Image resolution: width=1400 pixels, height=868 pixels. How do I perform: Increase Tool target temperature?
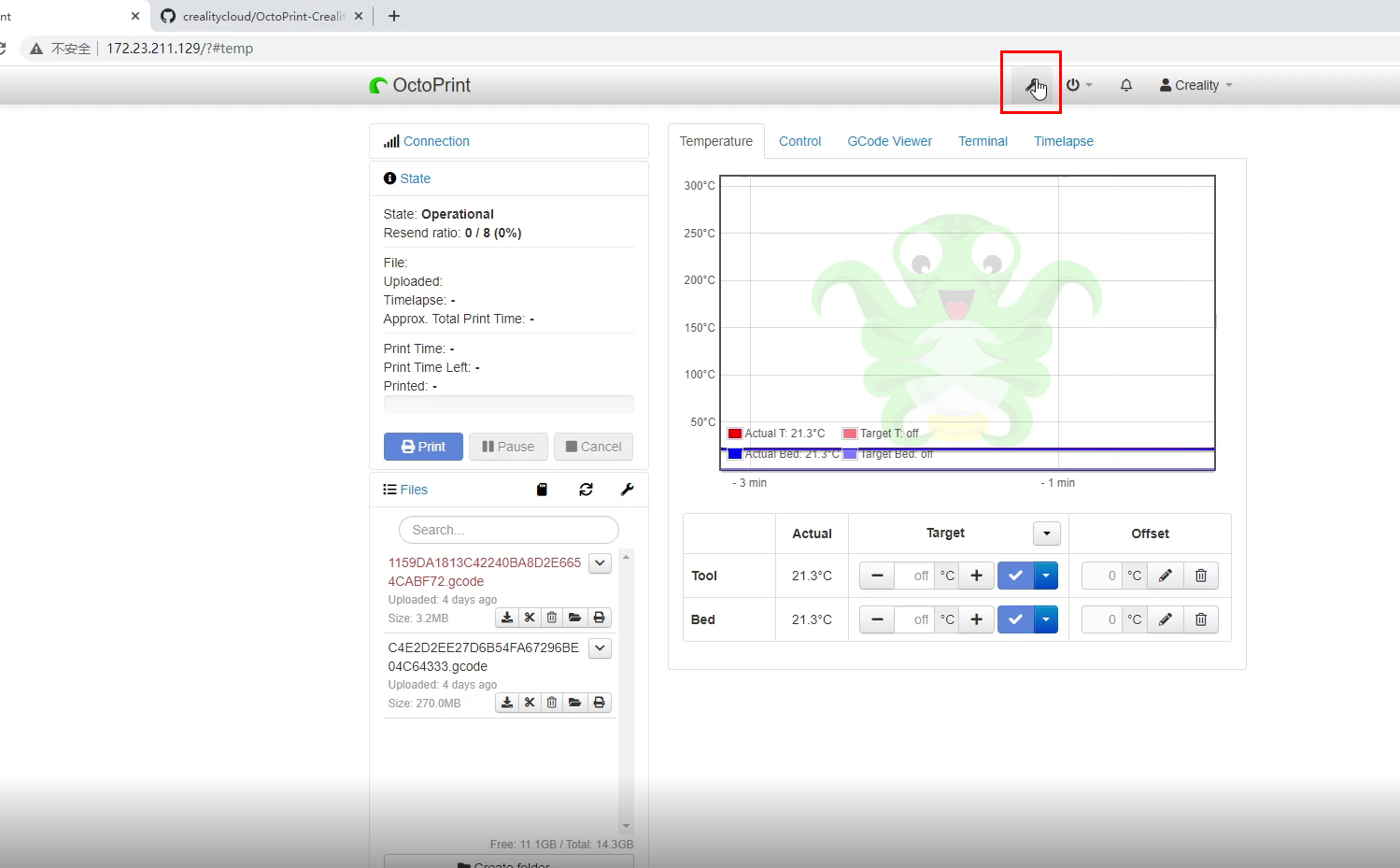coord(976,576)
